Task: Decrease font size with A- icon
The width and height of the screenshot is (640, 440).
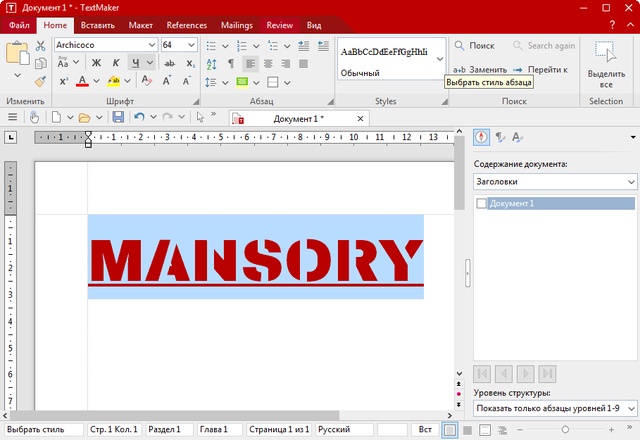Action: [187, 81]
